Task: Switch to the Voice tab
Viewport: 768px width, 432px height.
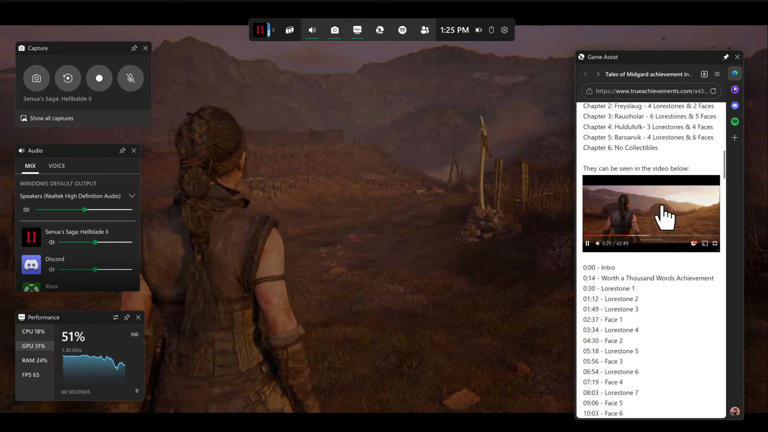Action: [57, 166]
